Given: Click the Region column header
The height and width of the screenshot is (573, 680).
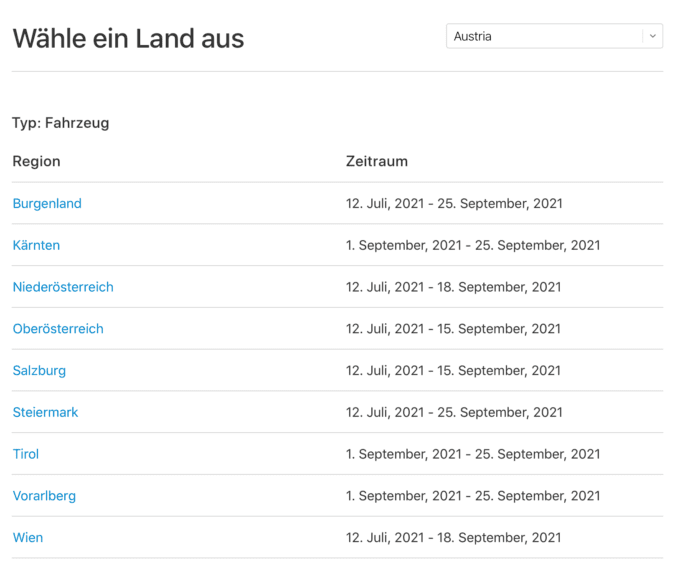Looking at the screenshot, I should tap(36, 161).
